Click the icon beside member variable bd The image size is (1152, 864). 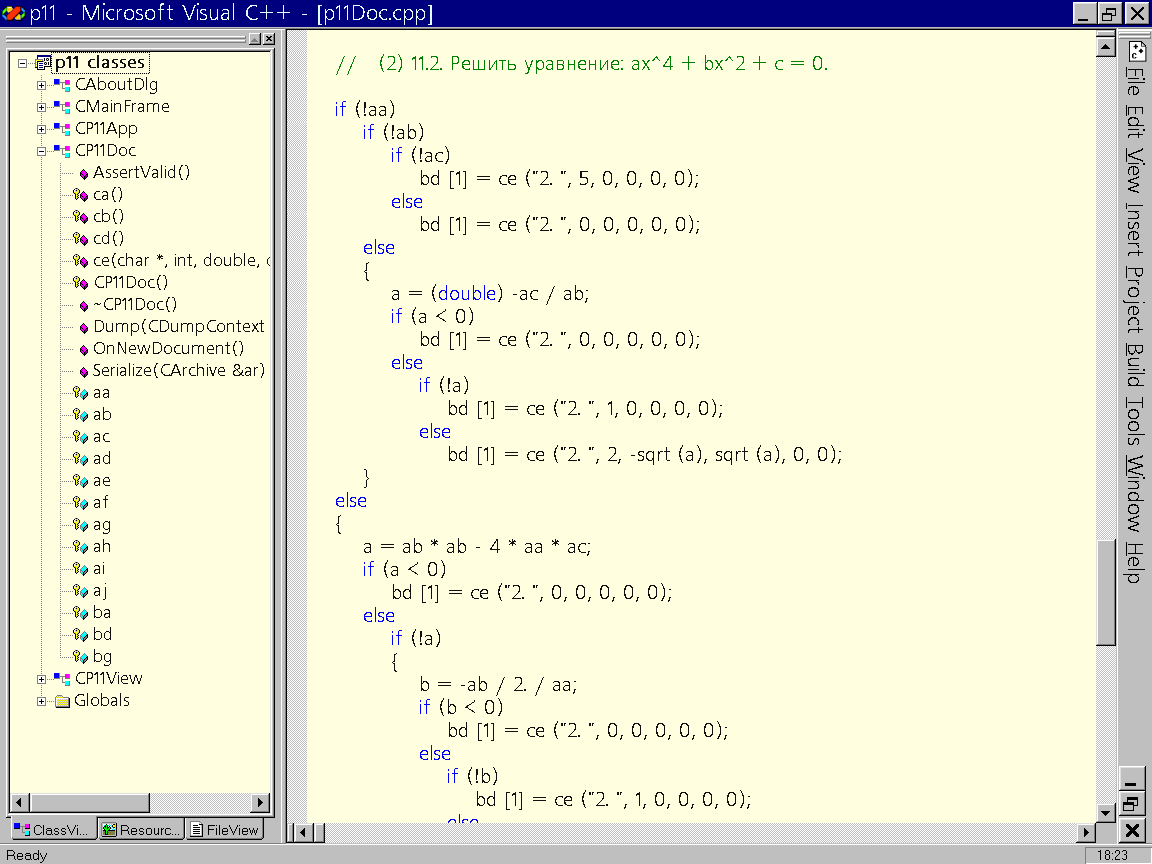click(x=81, y=635)
